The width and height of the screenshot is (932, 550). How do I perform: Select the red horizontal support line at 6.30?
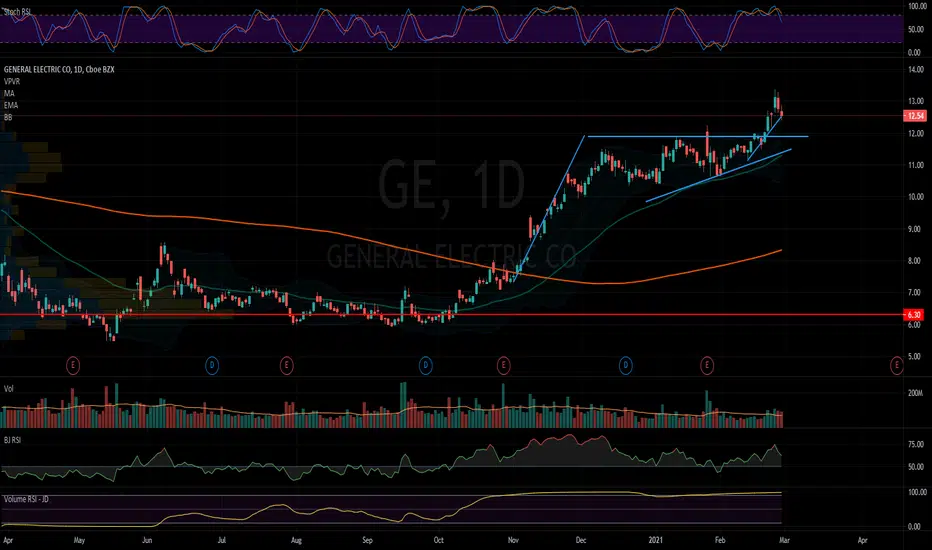[x=452, y=315]
